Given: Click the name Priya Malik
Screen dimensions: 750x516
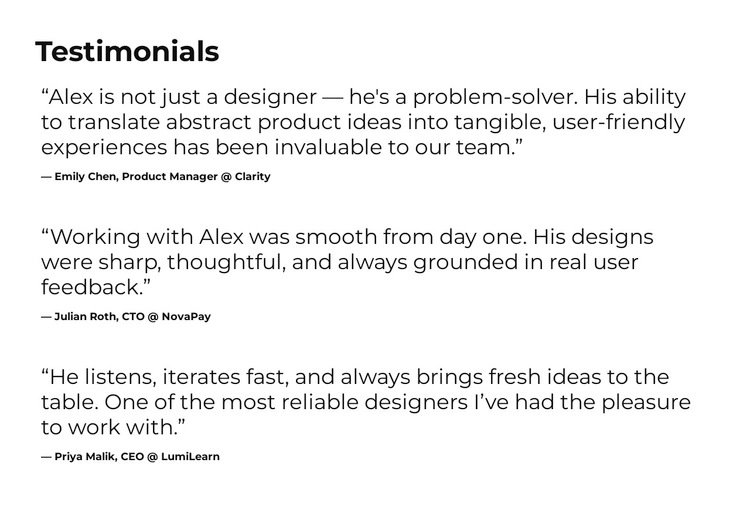Looking at the screenshot, I should 81,457.
